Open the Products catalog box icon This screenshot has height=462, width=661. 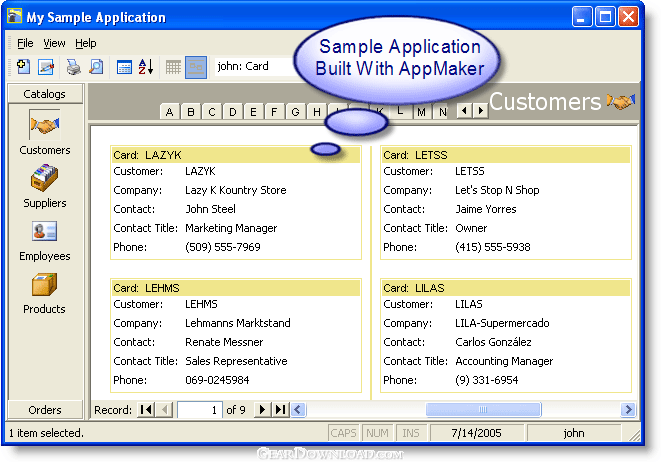[x=44, y=285]
